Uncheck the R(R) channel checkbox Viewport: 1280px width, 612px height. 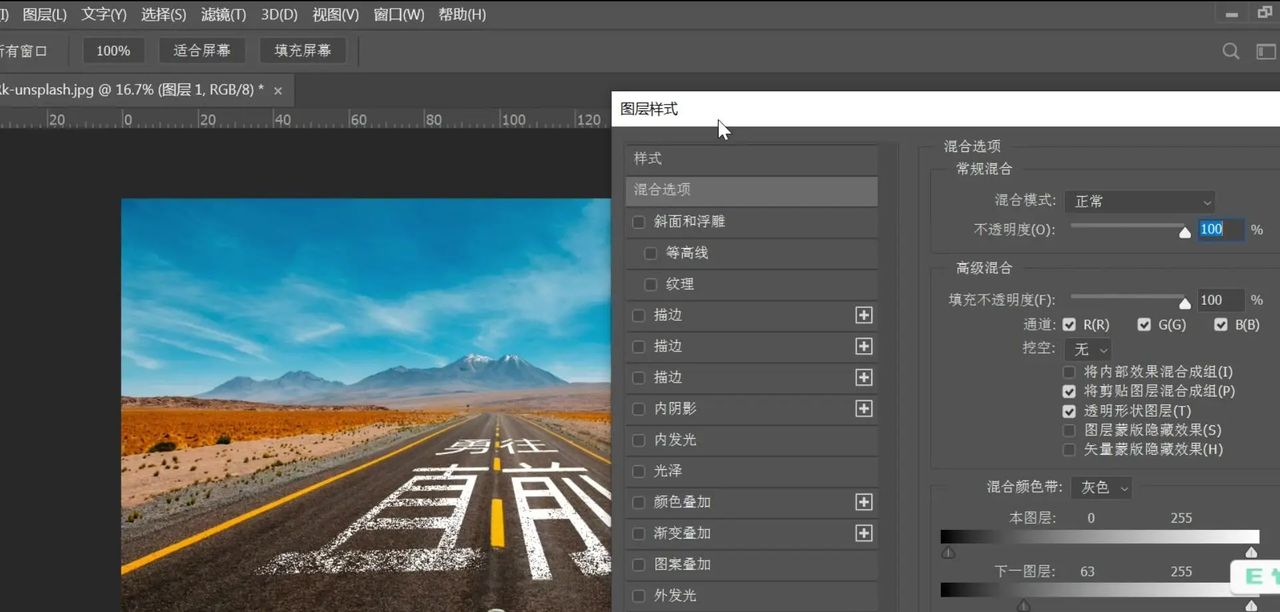click(1070, 325)
